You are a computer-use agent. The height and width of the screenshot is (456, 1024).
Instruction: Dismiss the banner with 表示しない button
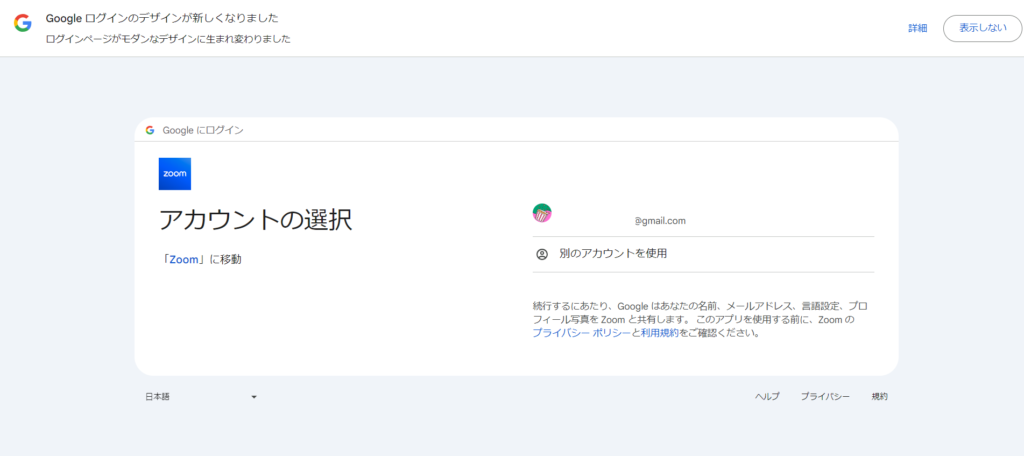[x=982, y=28]
